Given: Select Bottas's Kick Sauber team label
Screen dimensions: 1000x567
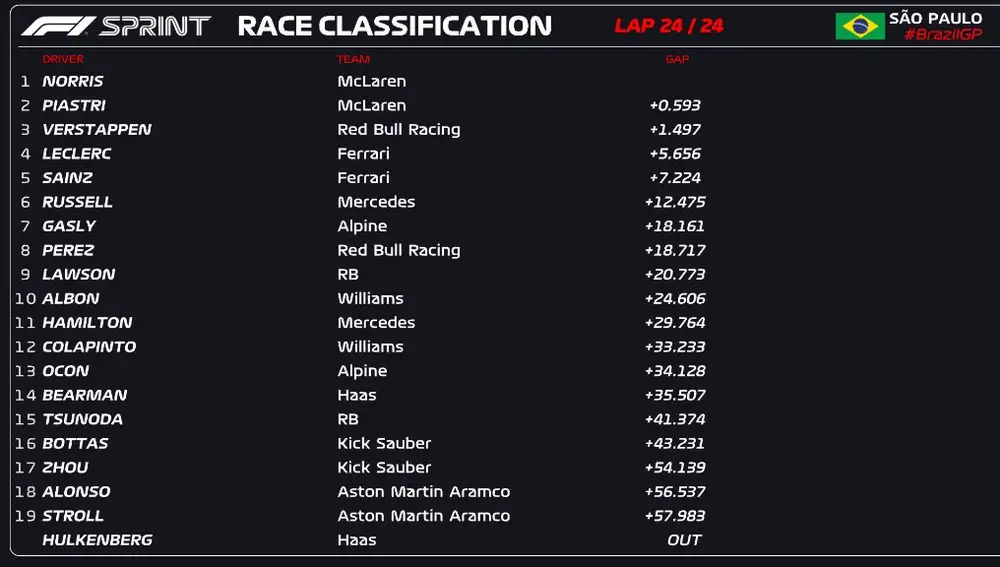Looking at the screenshot, I should pyautogui.click(x=384, y=443).
